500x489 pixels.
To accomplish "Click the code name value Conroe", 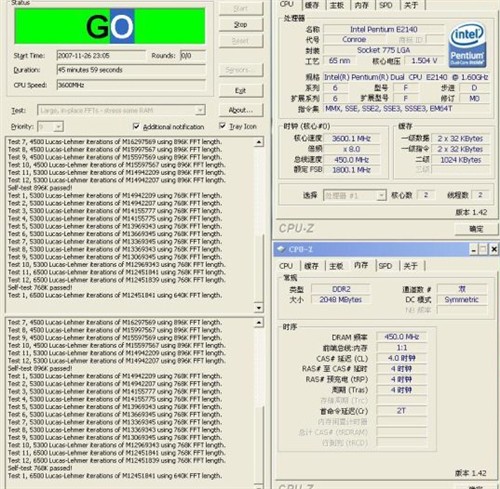I will click(x=354, y=40).
